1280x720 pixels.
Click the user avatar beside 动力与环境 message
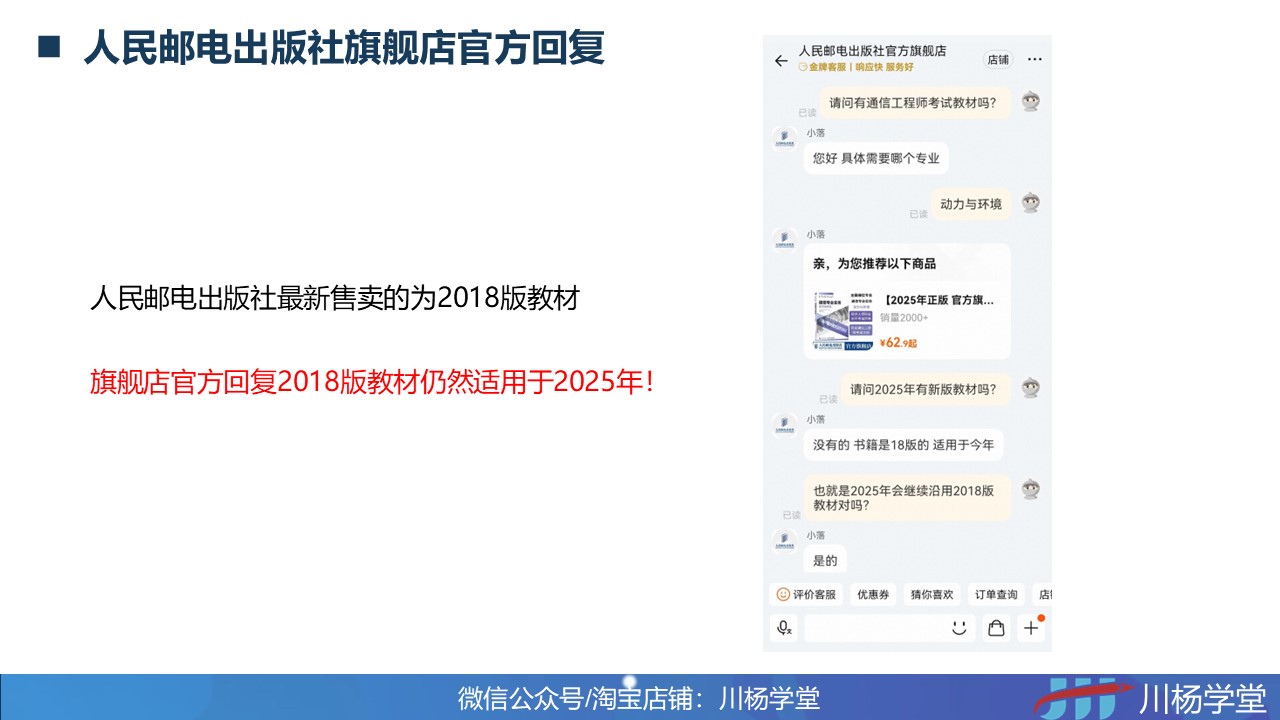1031,203
